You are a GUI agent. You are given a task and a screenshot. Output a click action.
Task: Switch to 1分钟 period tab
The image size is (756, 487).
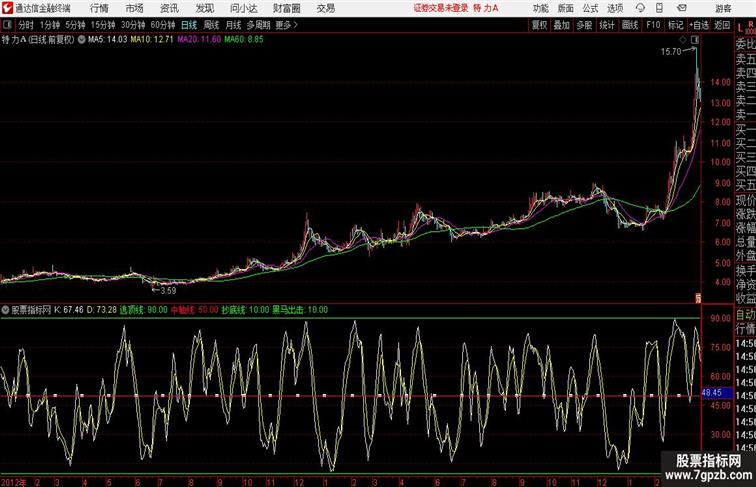click(x=50, y=25)
